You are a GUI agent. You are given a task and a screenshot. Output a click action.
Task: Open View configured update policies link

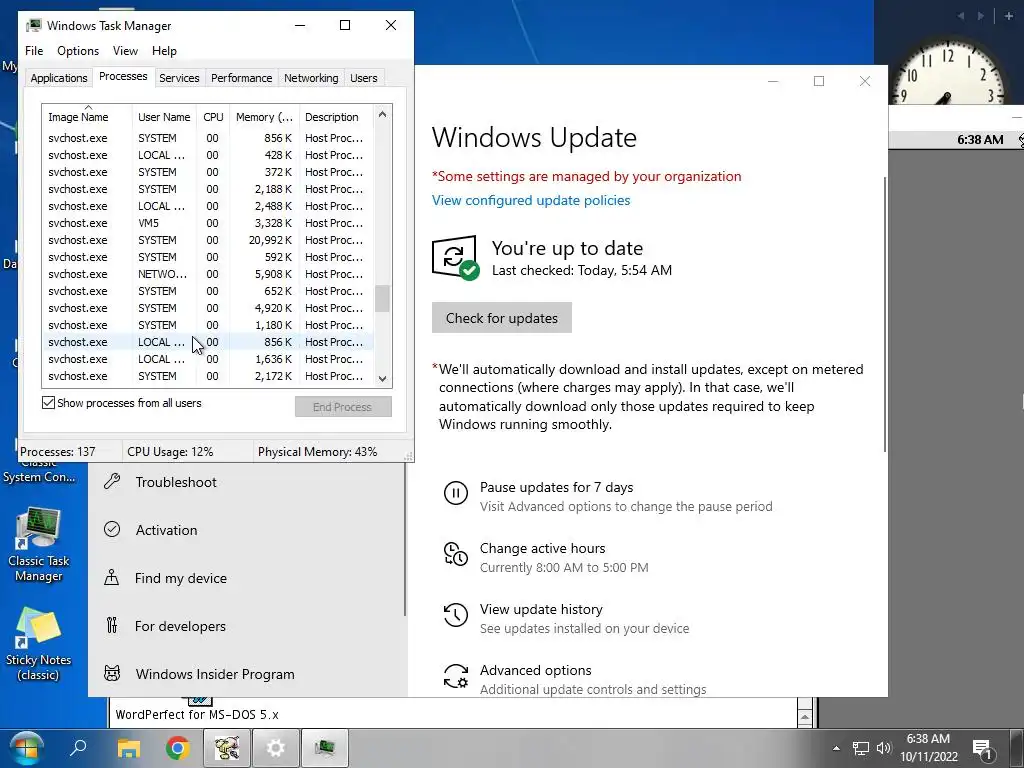click(x=531, y=200)
